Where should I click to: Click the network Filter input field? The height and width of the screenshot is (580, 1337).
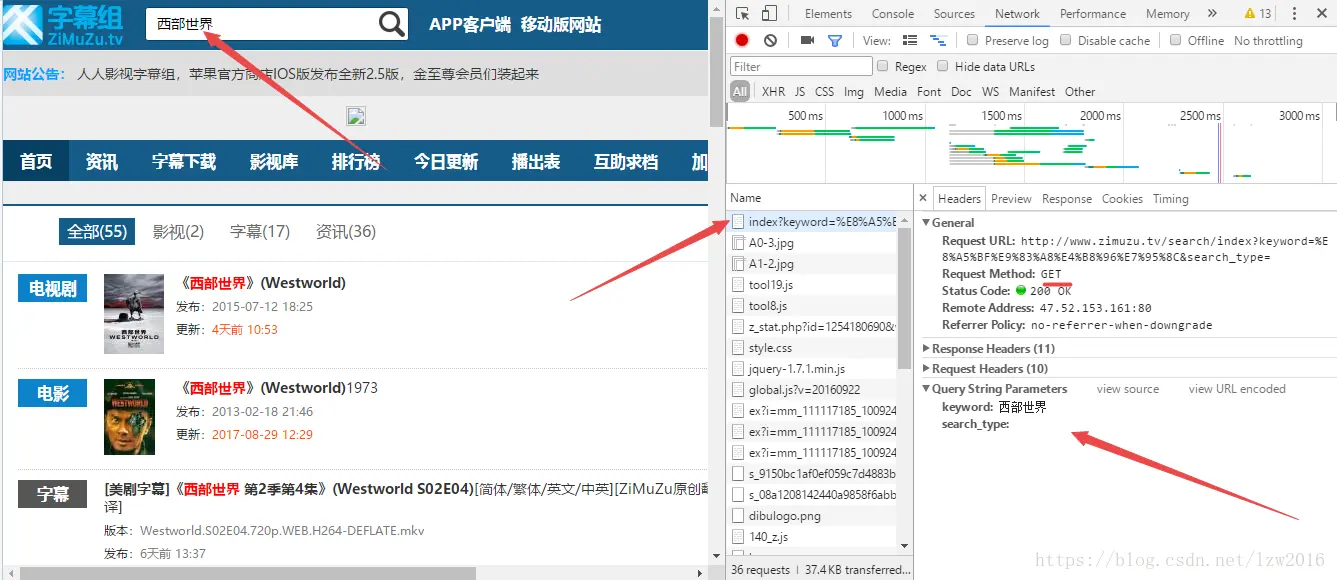point(801,66)
